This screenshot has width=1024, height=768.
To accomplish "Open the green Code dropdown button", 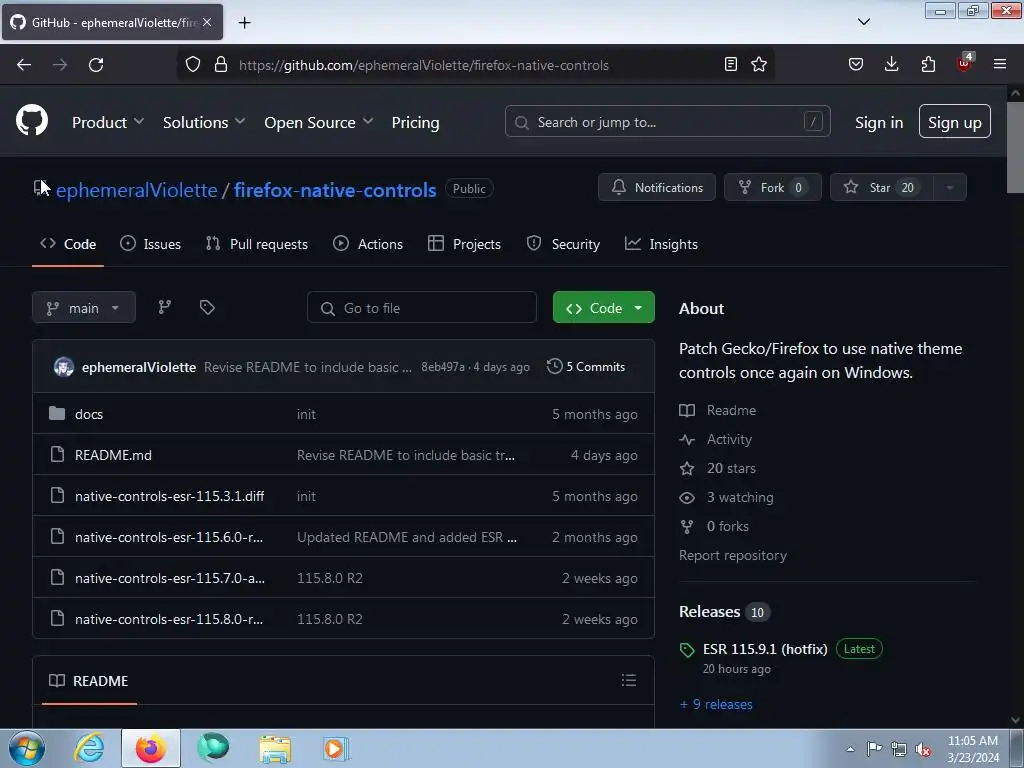I will (603, 308).
